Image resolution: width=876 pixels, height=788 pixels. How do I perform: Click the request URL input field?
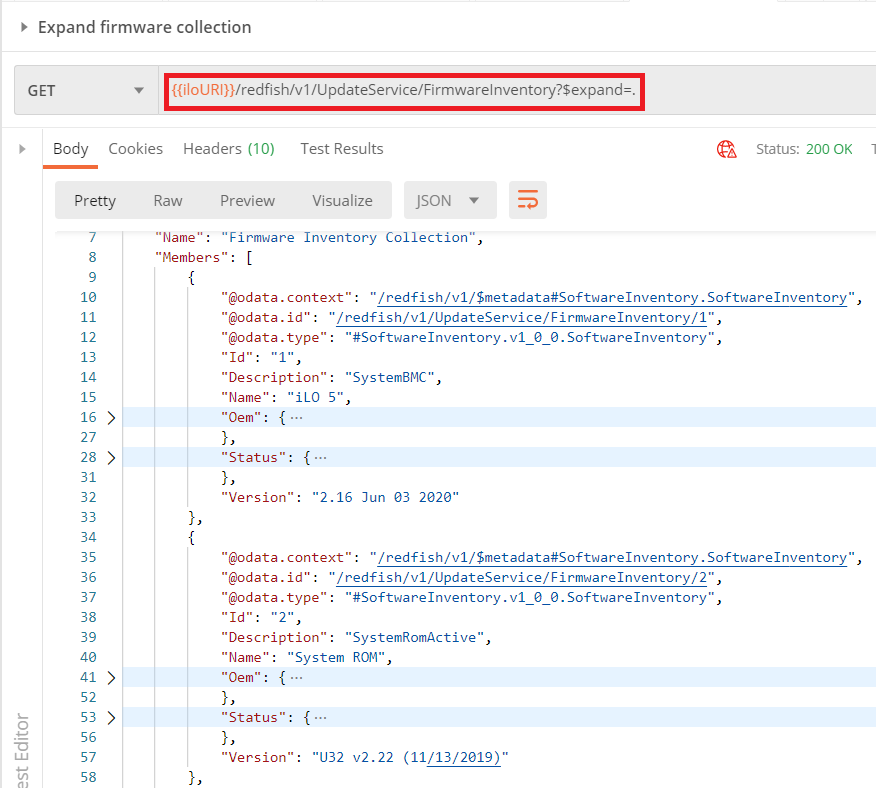[x=500, y=91]
